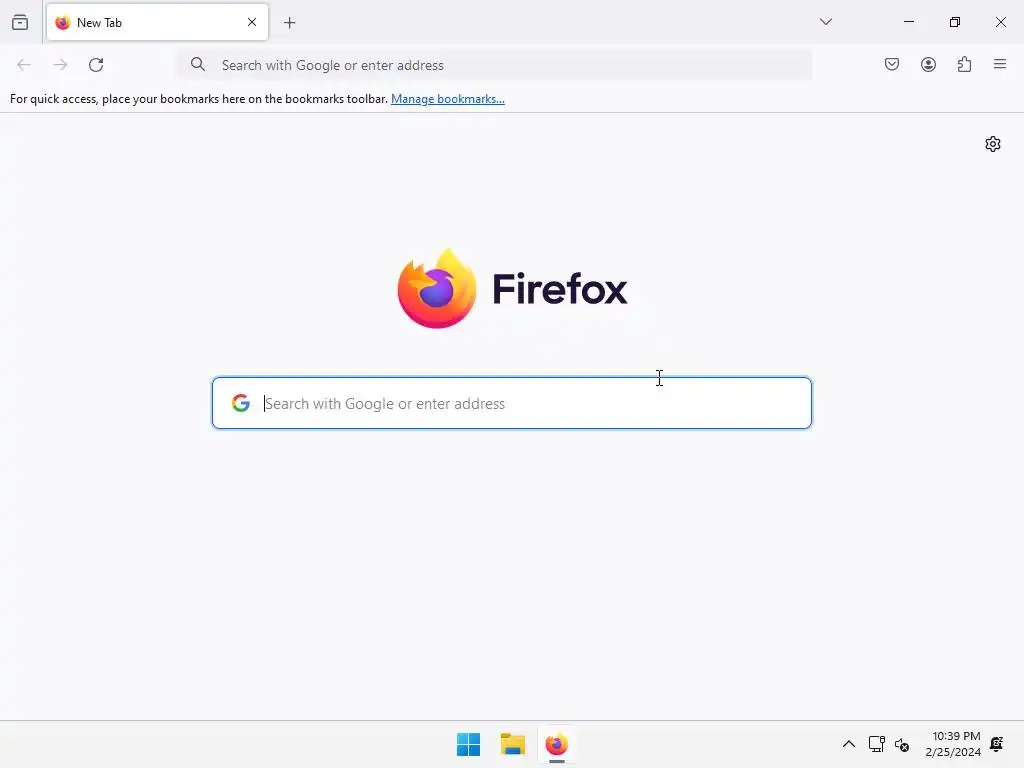Image resolution: width=1024 pixels, height=768 pixels.
Task: Reload the current page
Action: (x=96, y=65)
